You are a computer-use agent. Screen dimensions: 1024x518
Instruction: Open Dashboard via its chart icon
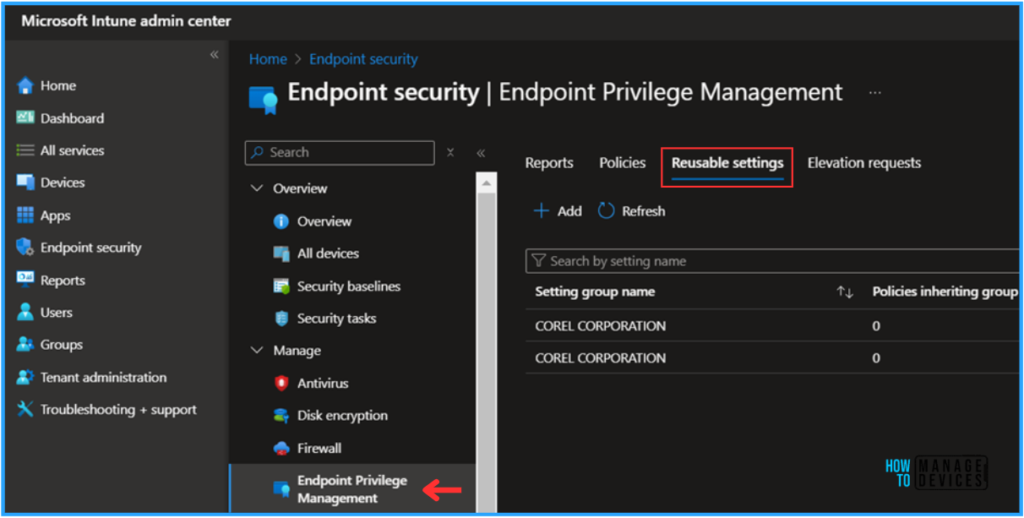tap(25, 118)
